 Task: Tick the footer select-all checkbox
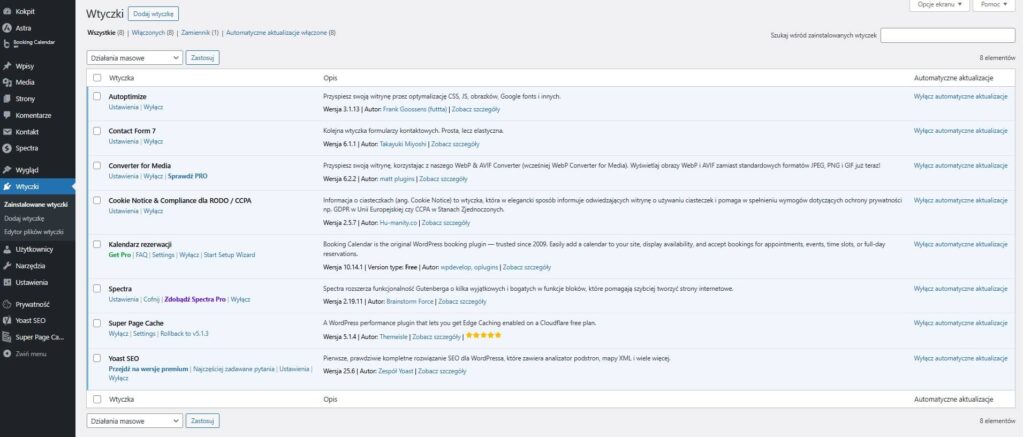point(97,398)
